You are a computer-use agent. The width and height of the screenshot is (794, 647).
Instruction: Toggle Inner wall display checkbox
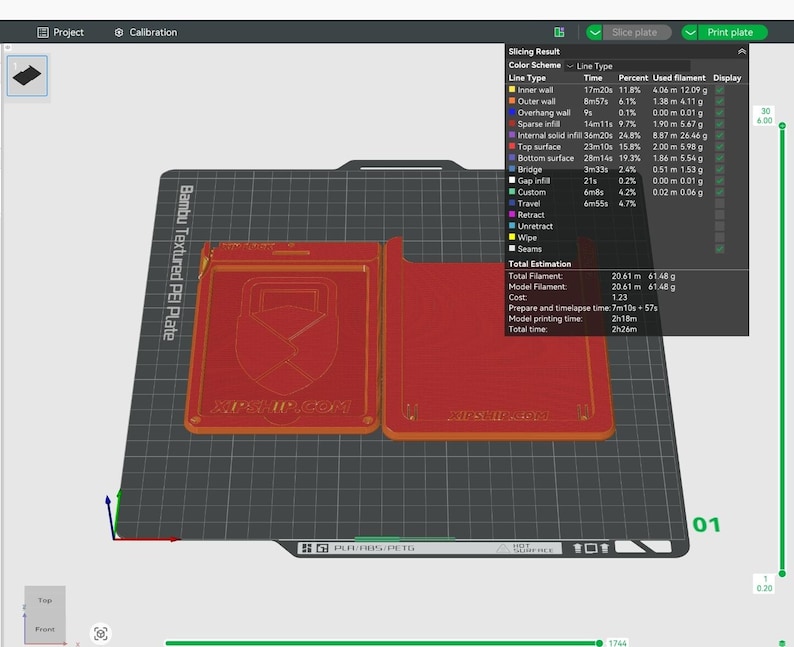[720, 90]
